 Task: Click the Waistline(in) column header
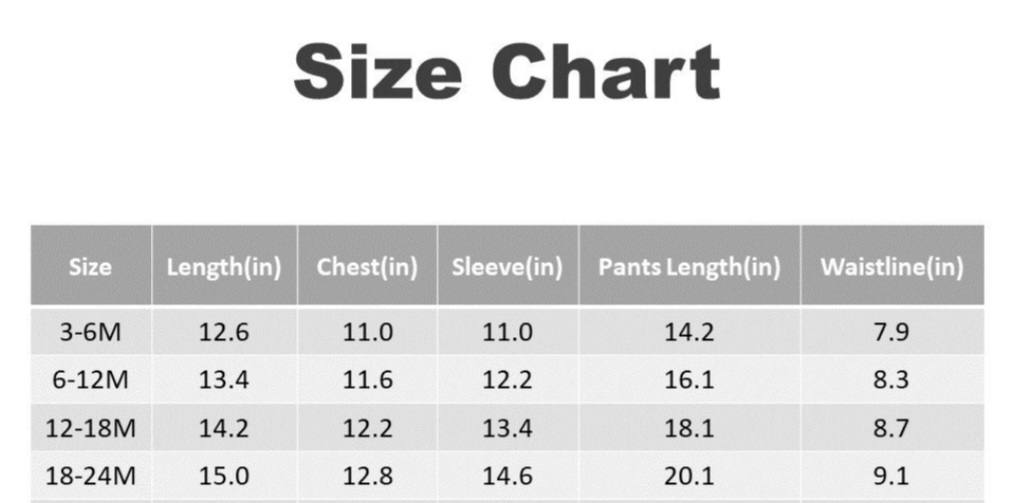coord(892,268)
